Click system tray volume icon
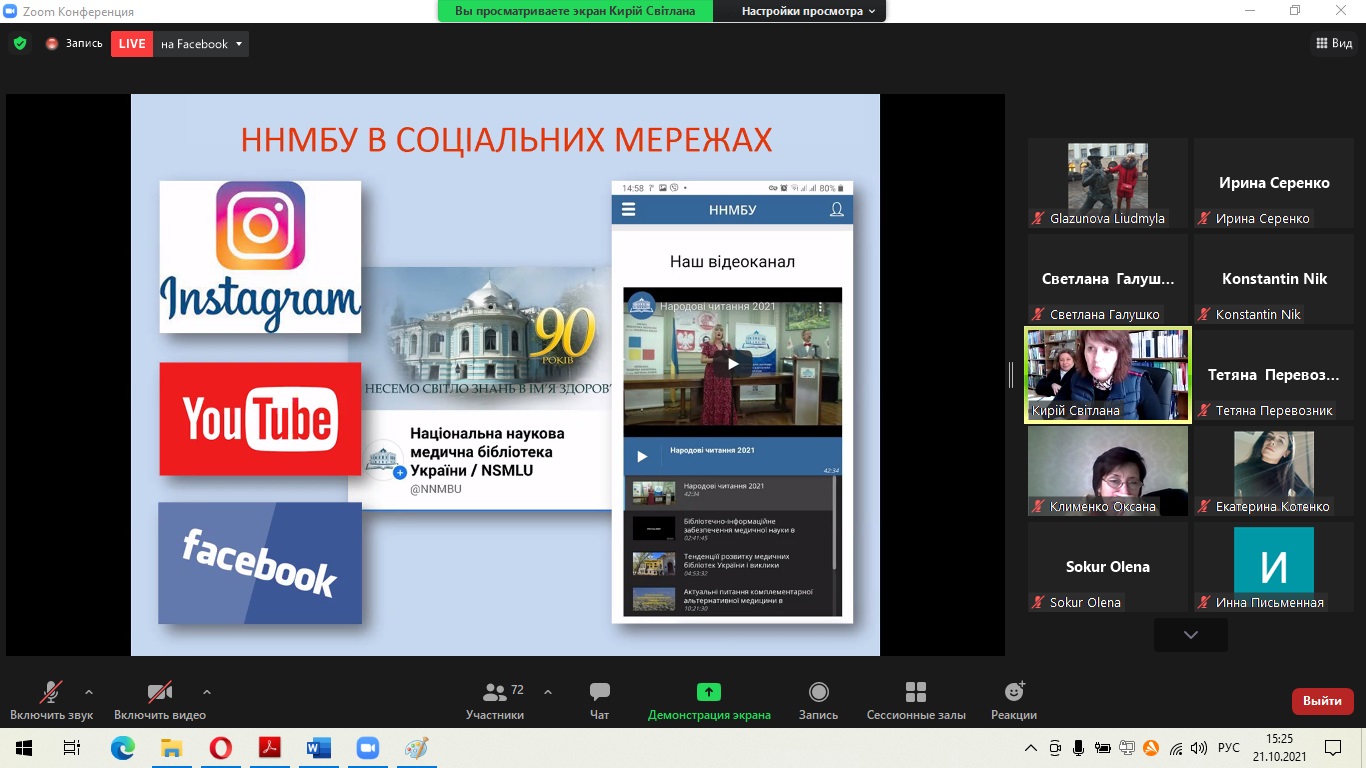Viewport: 1366px width, 768px height. pos(1198,748)
